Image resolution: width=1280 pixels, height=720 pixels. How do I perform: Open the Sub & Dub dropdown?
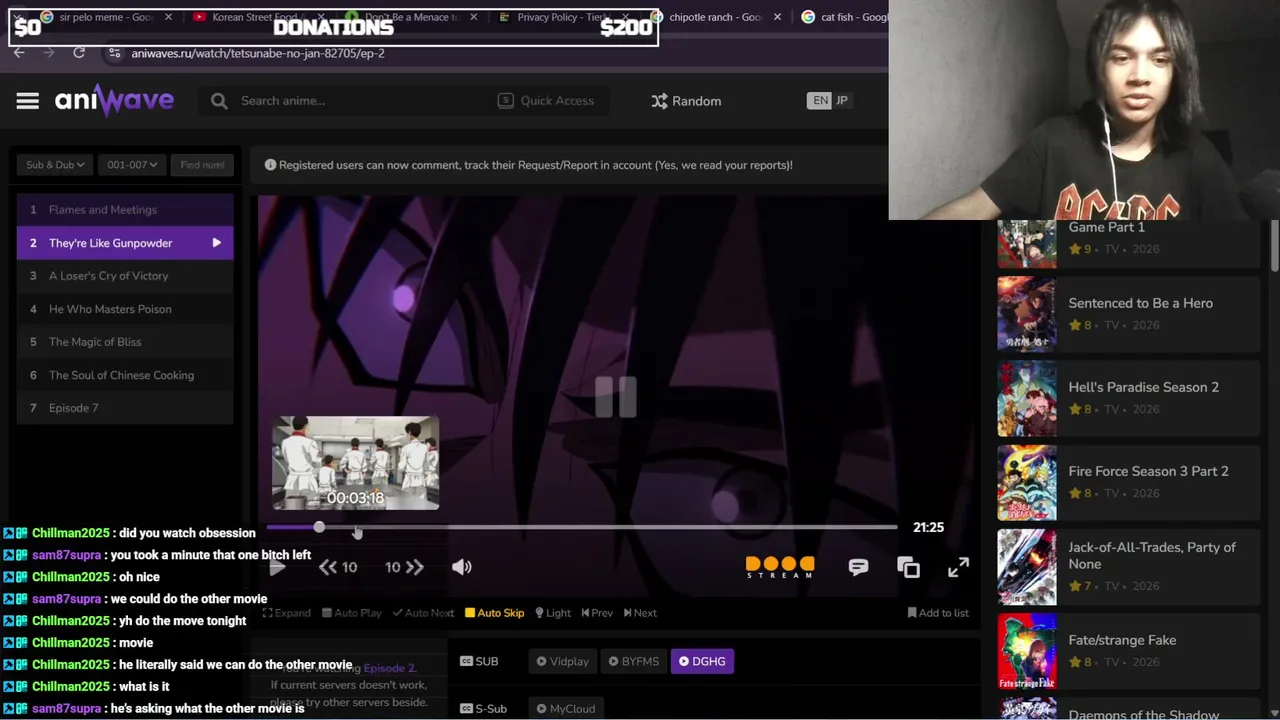tap(55, 165)
